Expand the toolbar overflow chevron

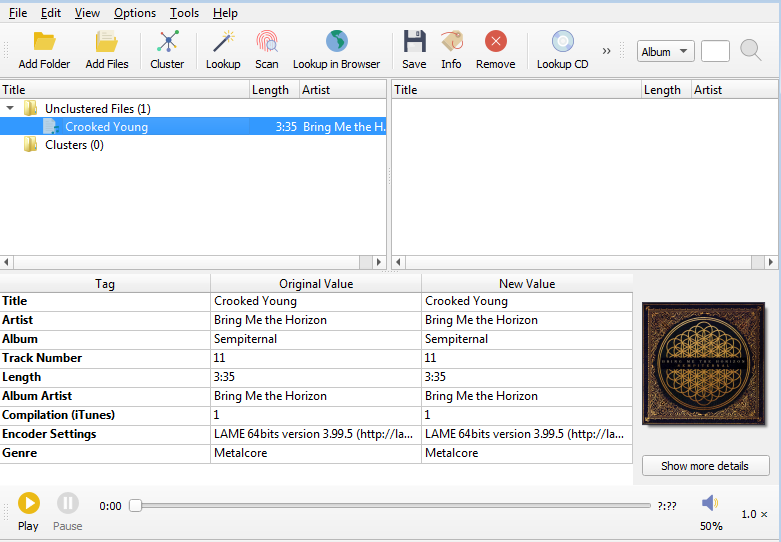coord(606,51)
